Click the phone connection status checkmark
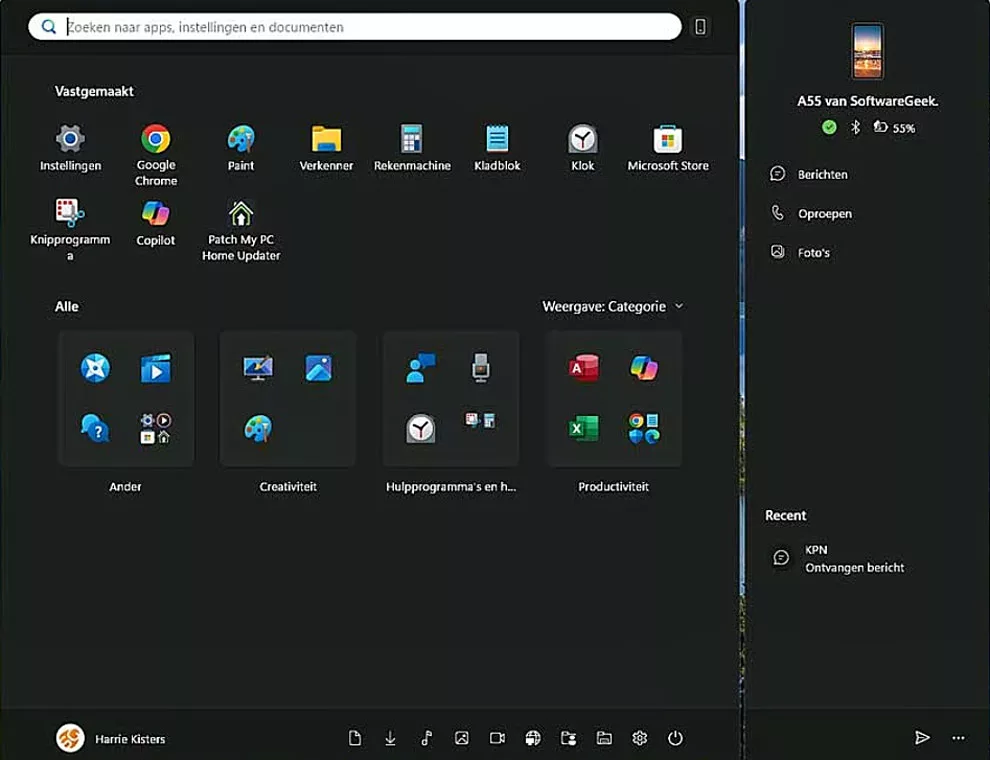 click(829, 127)
